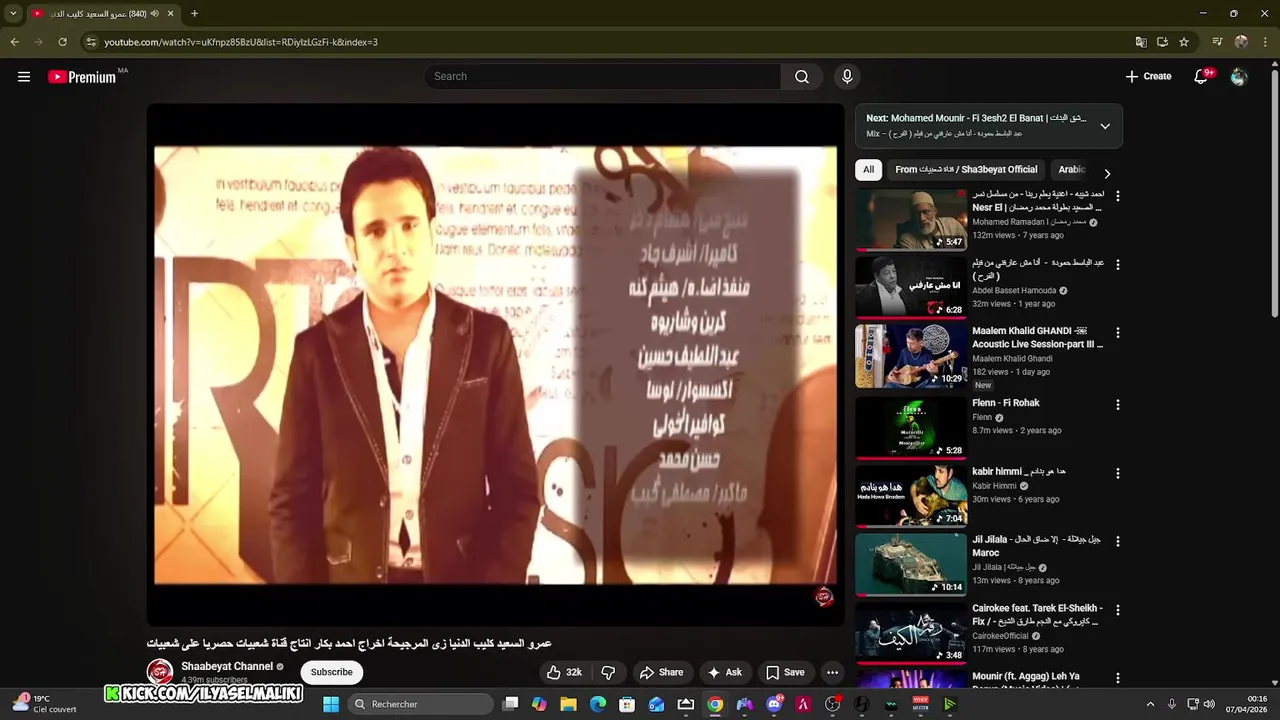
Task: Open Chrome three-dot menu
Action: (x=1264, y=42)
